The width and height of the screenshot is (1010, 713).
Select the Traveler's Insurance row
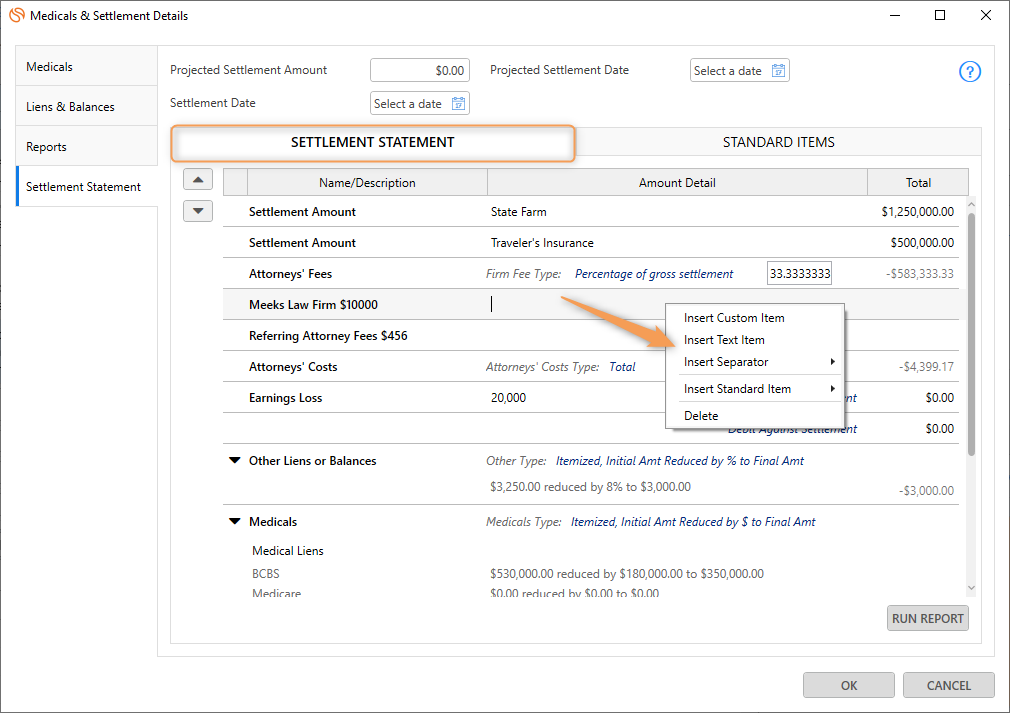(591, 242)
